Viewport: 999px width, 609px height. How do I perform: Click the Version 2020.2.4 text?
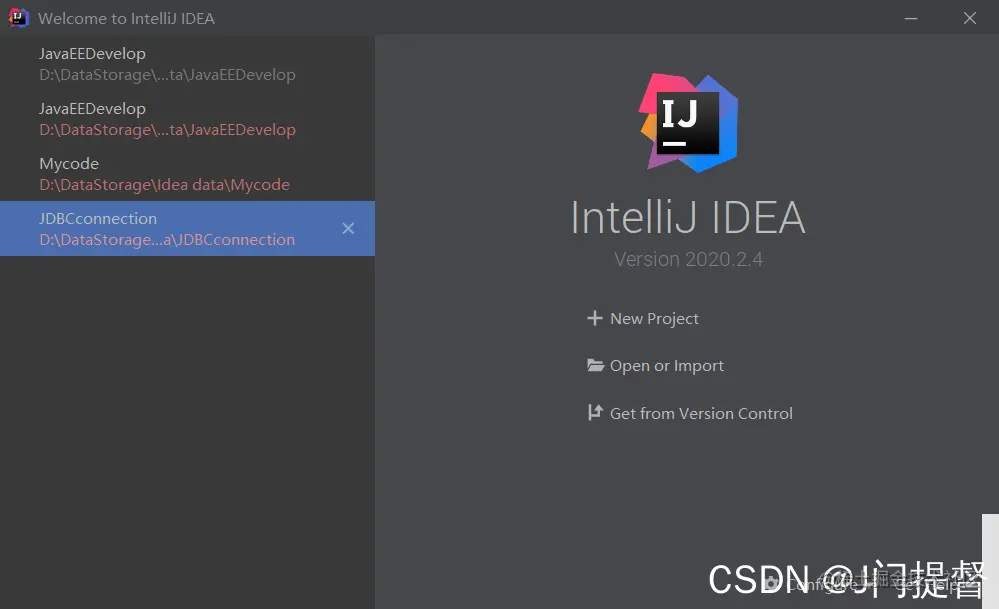coord(688,259)
